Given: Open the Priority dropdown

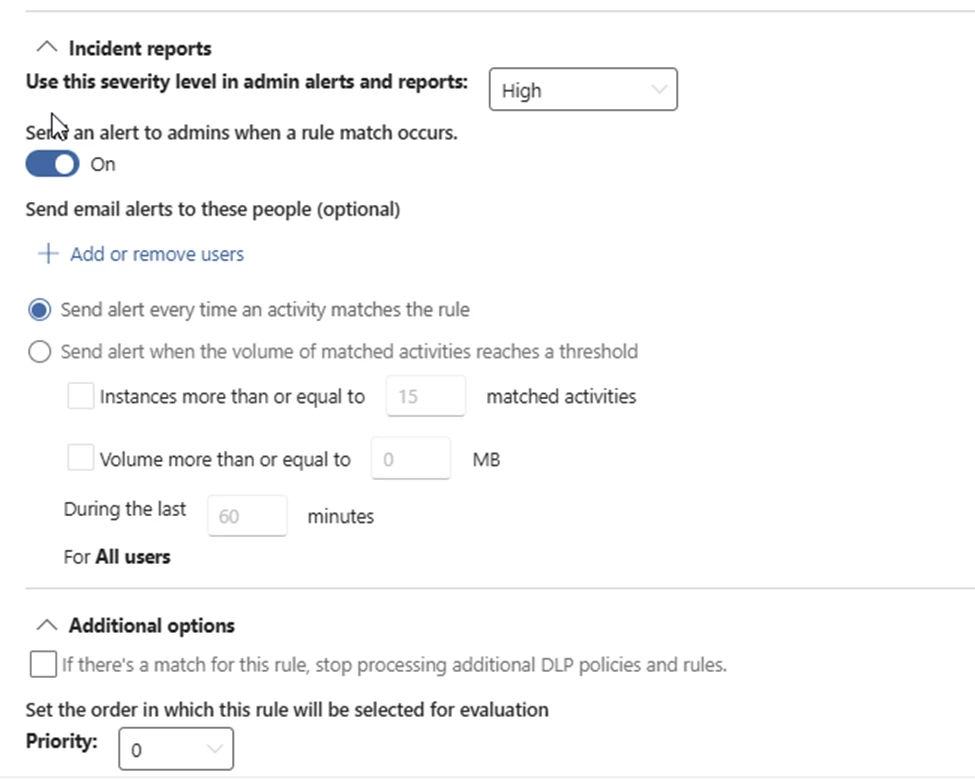Looking at the screenshot, I should [175, 749].
